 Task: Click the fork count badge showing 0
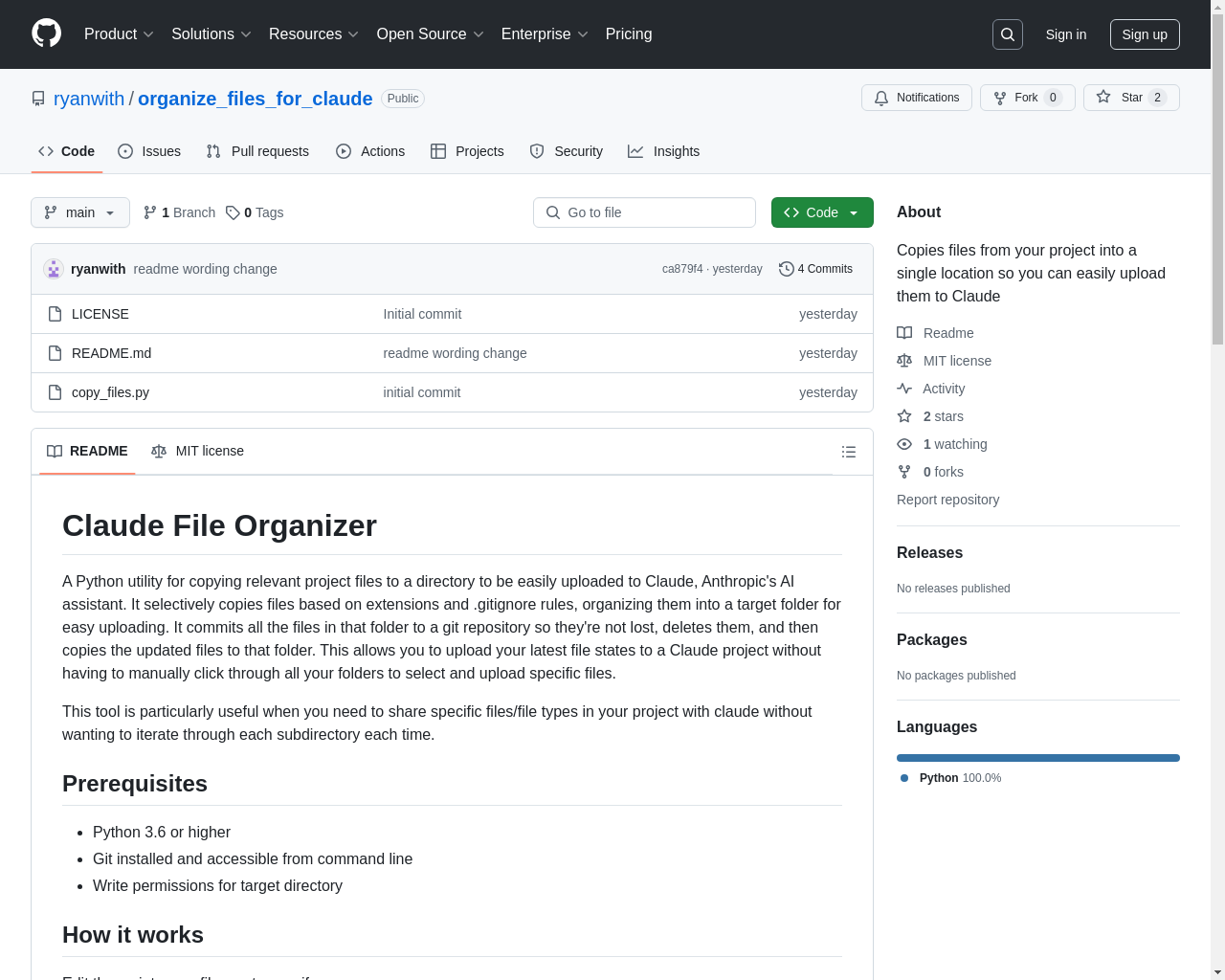tap(1053, 98)
